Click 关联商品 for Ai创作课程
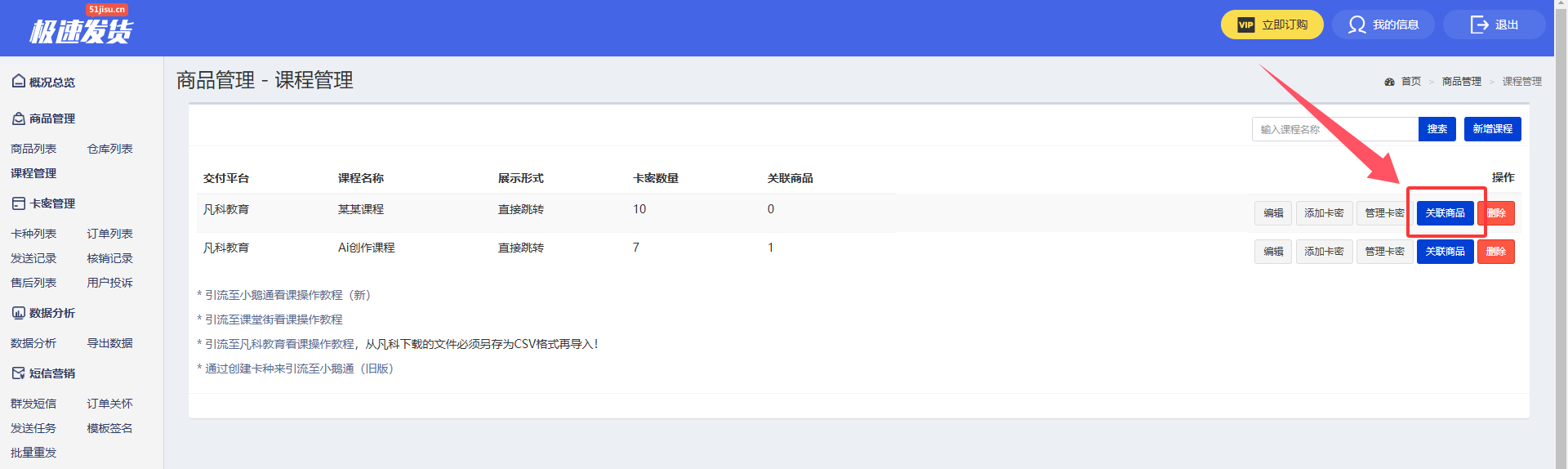 pos(1445,252)
